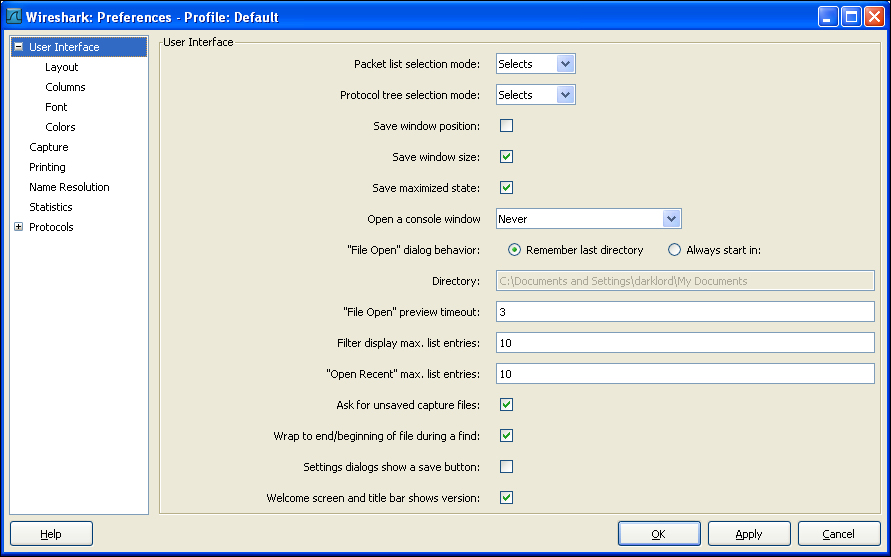This screenshot has height=557, width=891.
Task: Click the Wireshark icon in title bar
Action: [14, 17]
